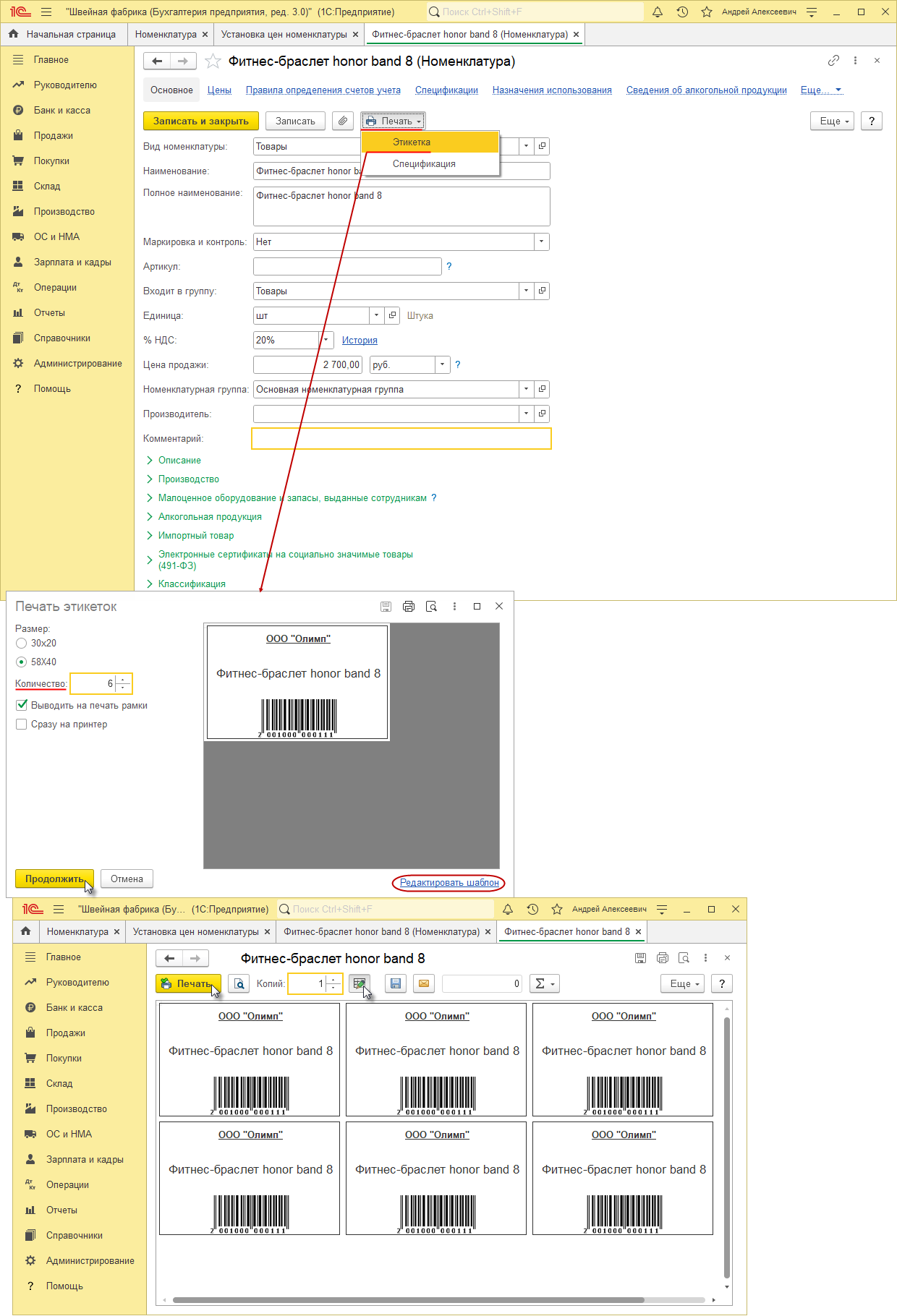The image size is (897, 1316).
Task: Click Продолжить in label dialog
Action: click(x=54, y=879)
